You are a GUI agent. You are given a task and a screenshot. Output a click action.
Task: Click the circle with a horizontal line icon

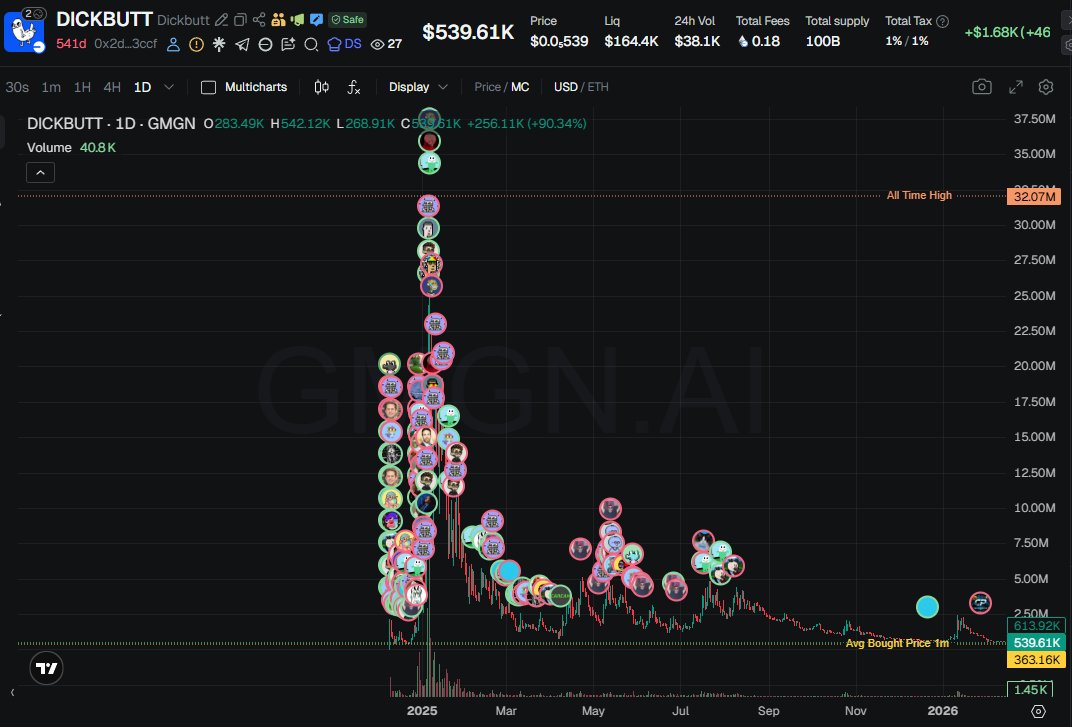click(x=265, y=44)
